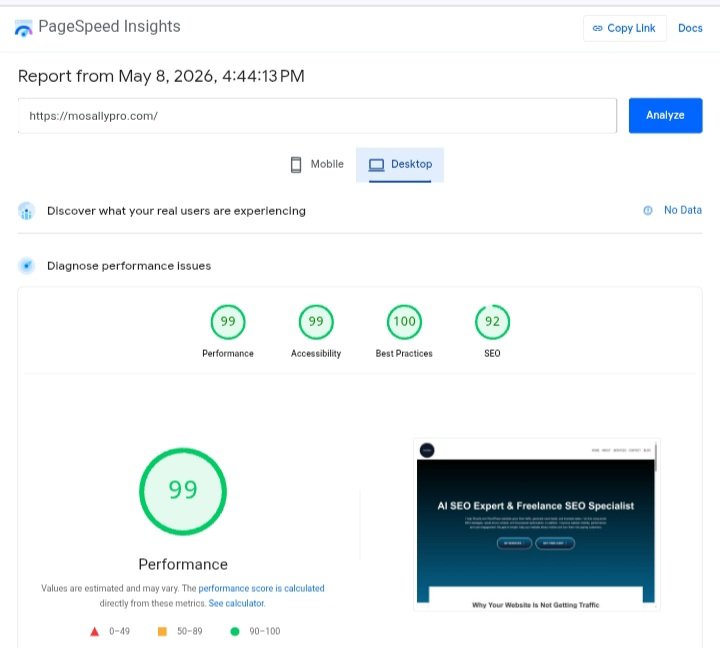
Task: Open 'performance score is calculated' link
Action: point(261,588)
